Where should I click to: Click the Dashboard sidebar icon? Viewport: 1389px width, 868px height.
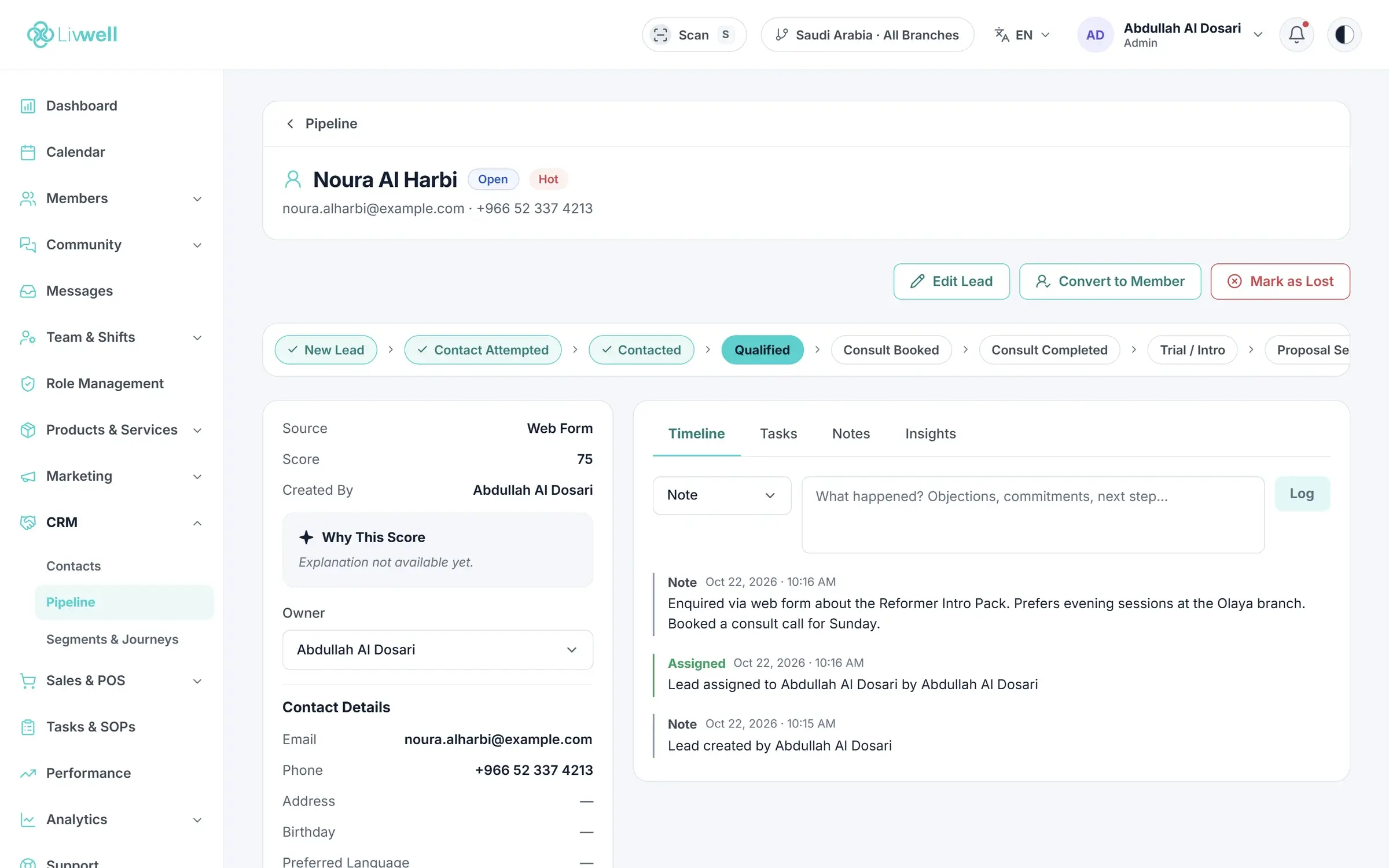tap(28, 106)
